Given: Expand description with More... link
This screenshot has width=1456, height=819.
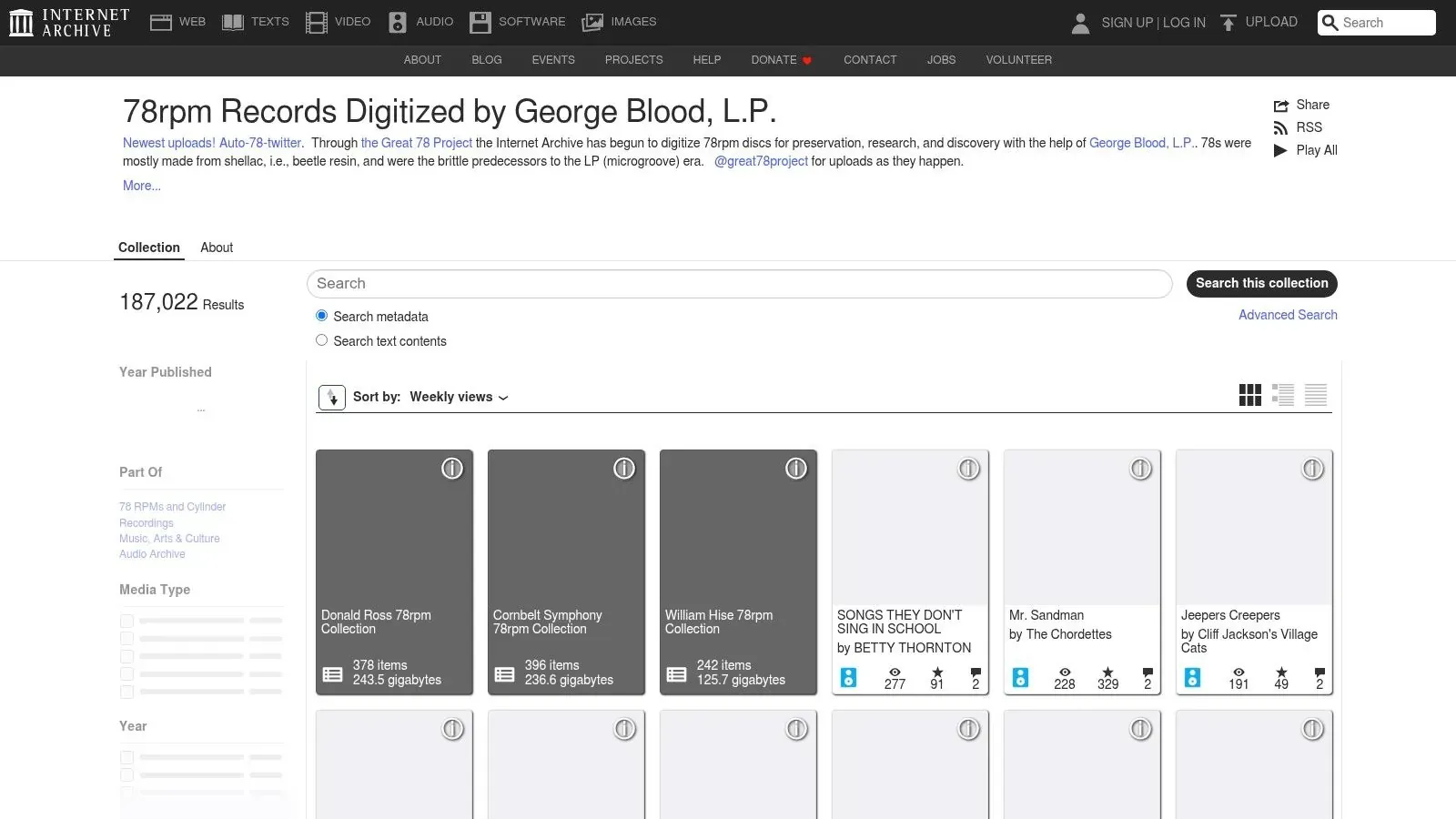Looking at the screenshot, I should coord(142,186).
